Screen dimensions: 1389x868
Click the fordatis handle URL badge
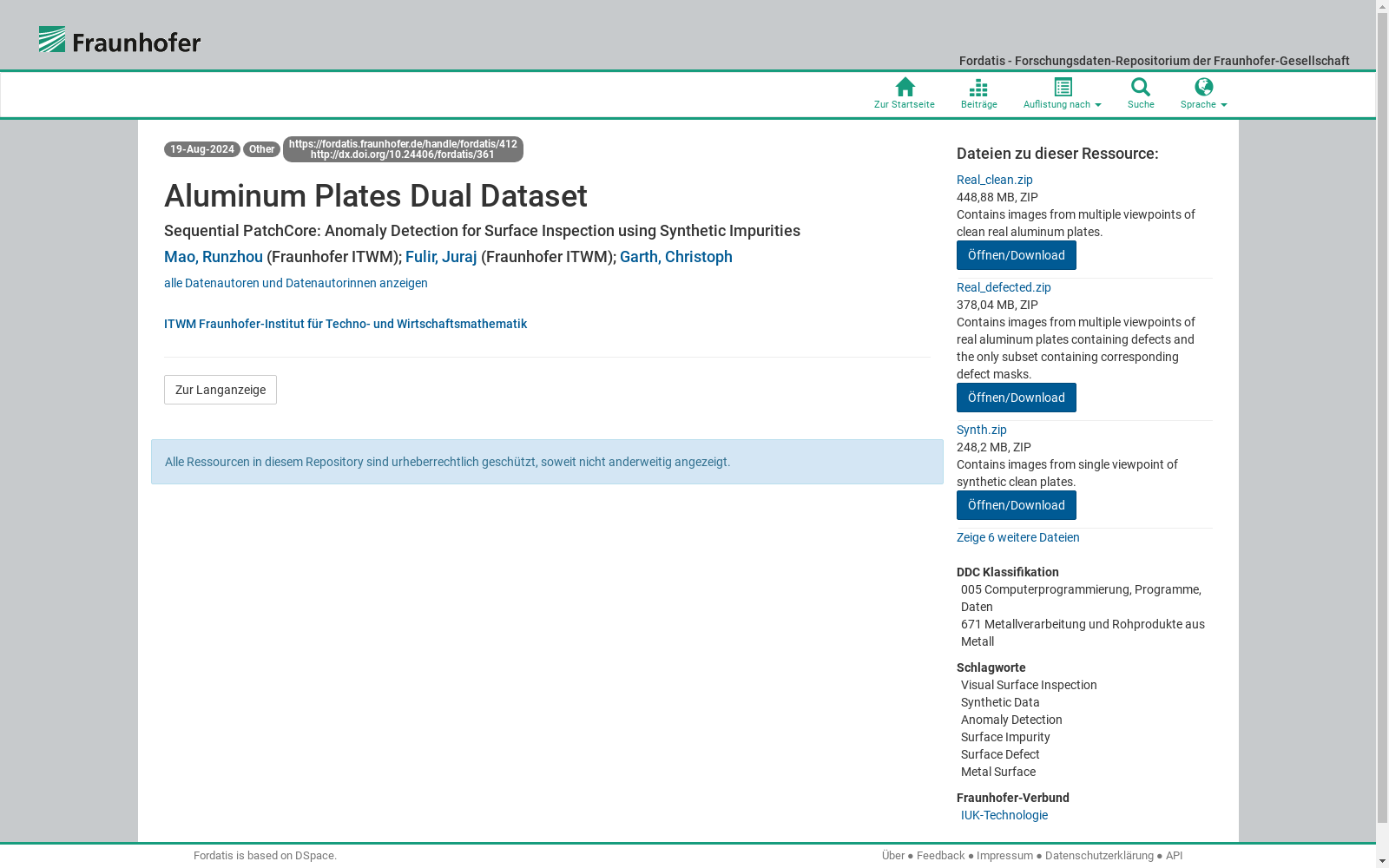tap(403, 149)
